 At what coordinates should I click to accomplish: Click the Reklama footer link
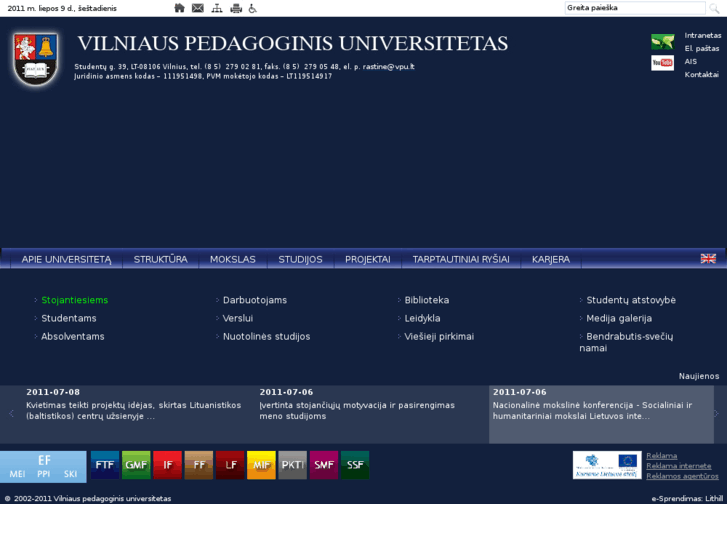coord(662,455)
